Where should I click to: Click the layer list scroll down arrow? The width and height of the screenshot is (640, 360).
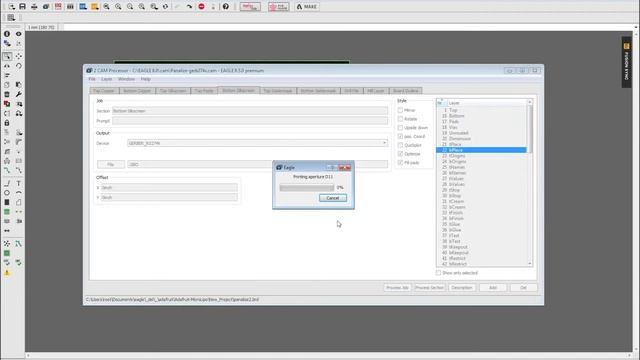pos(530,264)
